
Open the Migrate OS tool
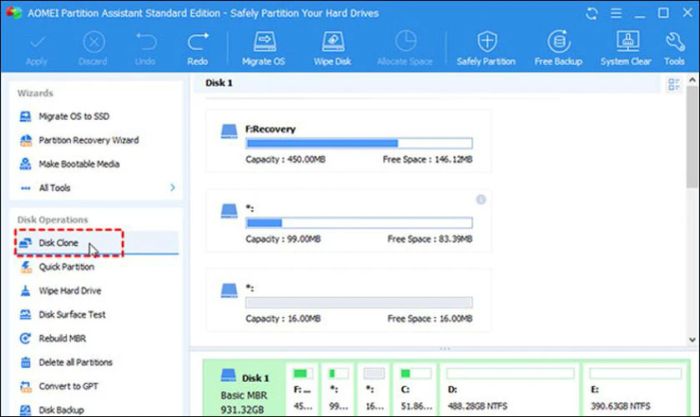click(263, 49)
